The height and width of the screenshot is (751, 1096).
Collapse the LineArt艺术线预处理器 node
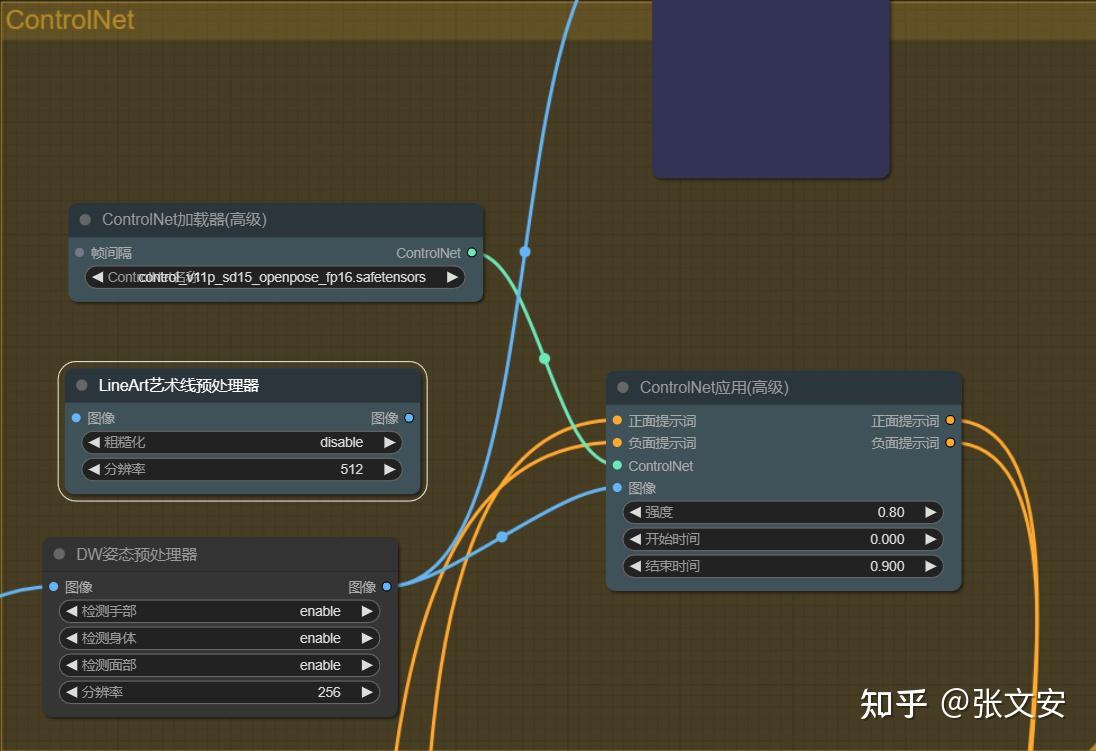point(79,384)
